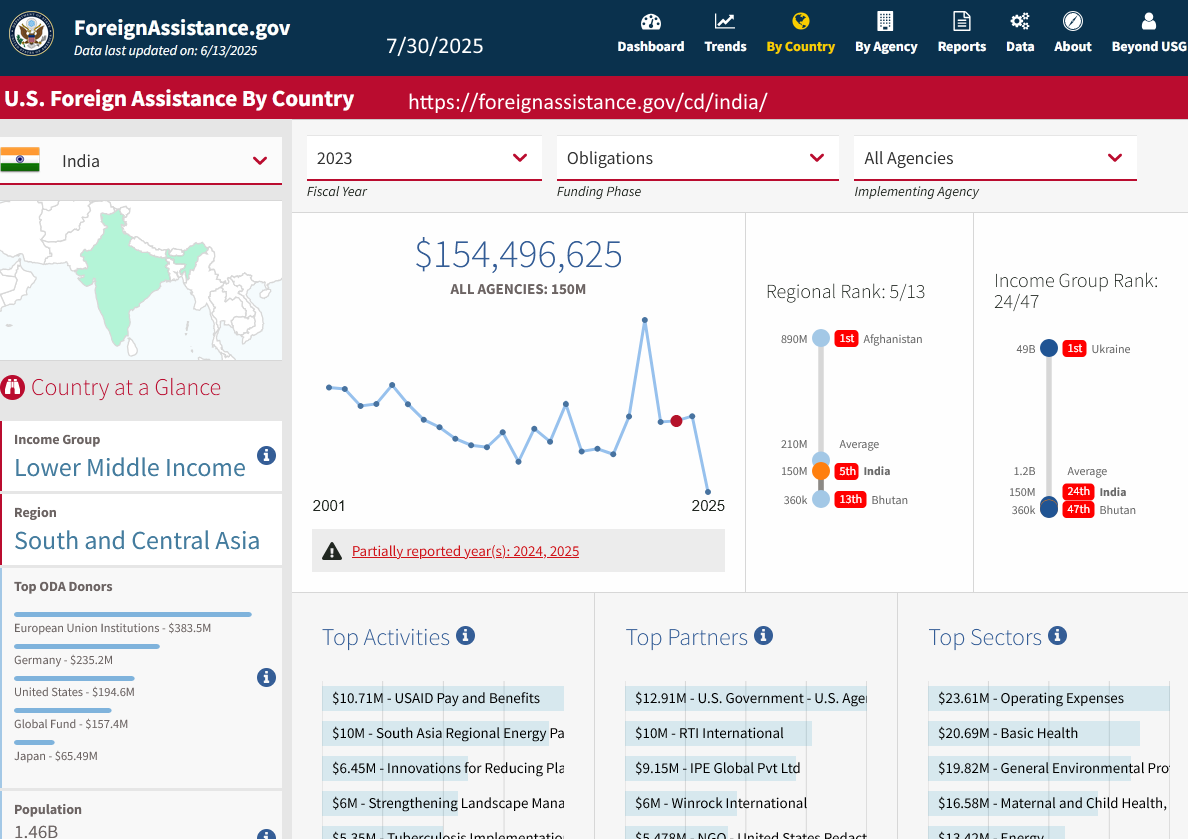Click the info icon next to Top Partners

click(x=764, y=636)
